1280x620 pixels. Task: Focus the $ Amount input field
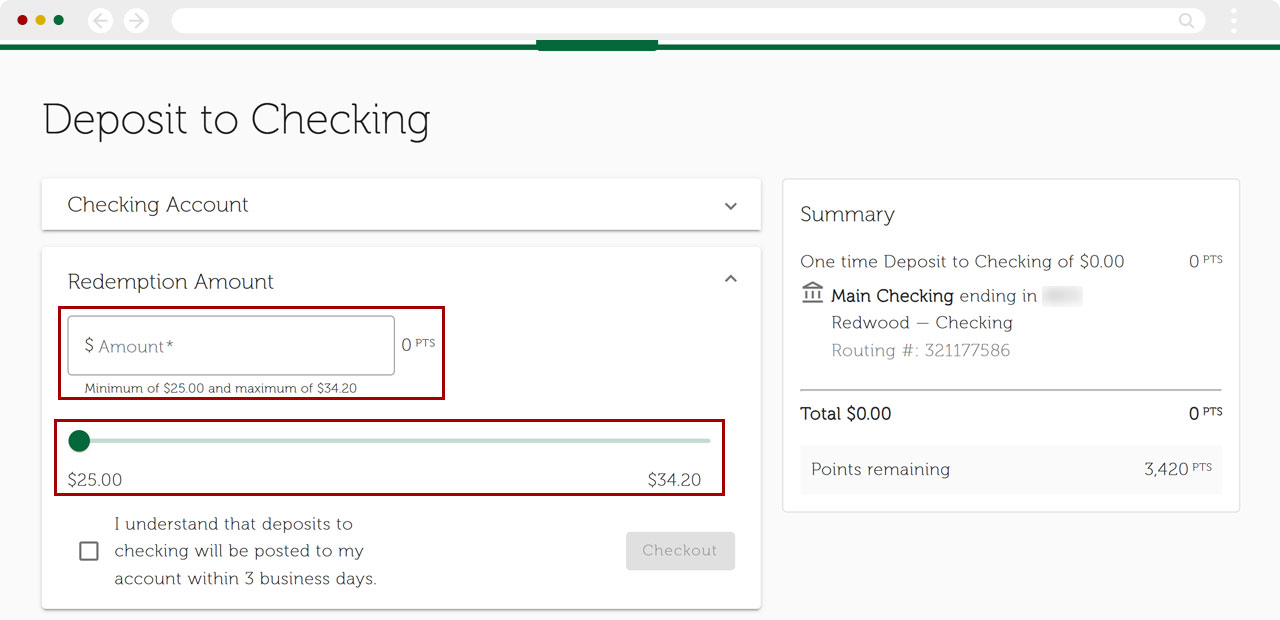[231, 346]
